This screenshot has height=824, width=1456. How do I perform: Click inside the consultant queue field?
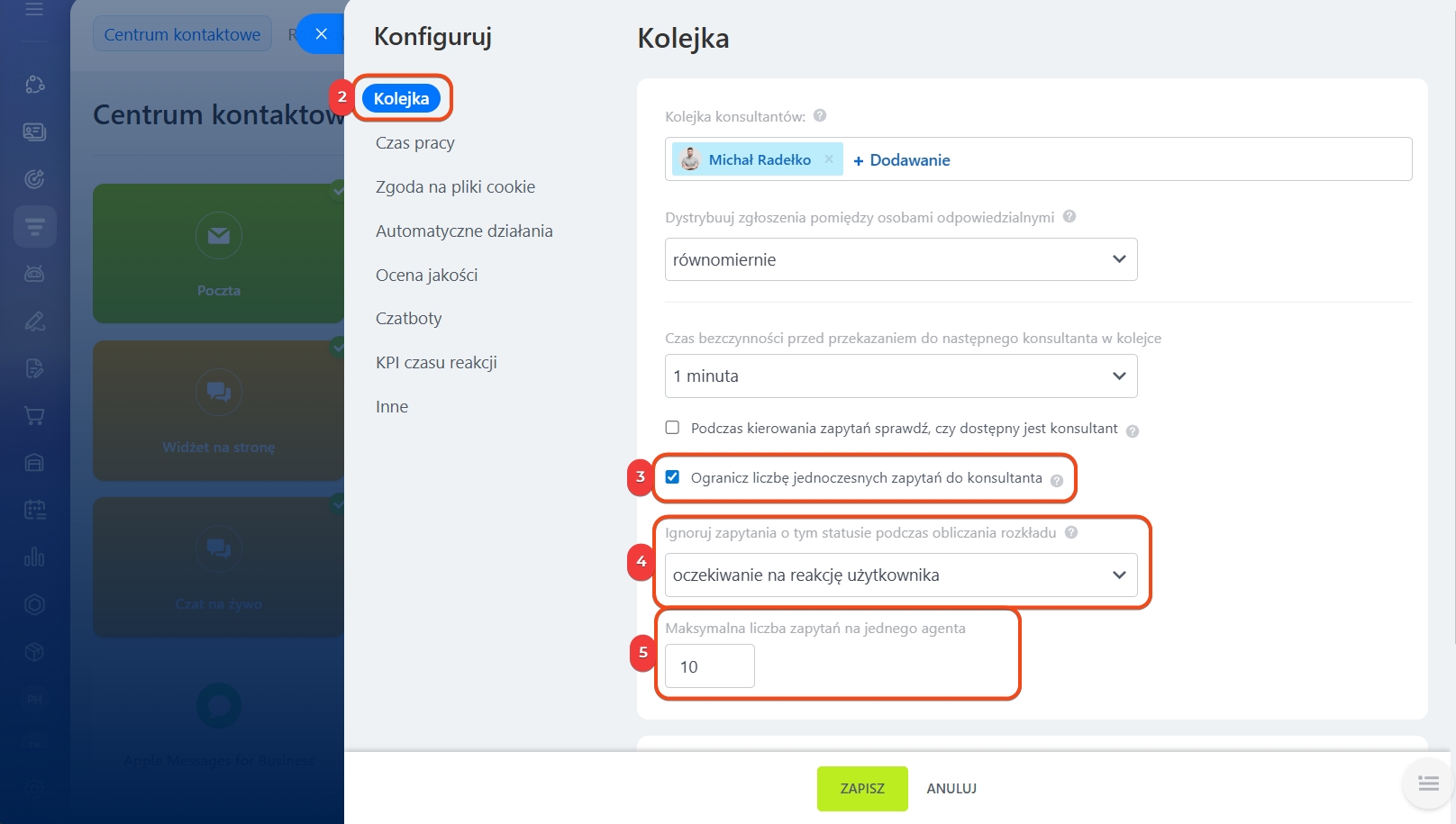click(1038, 158)
